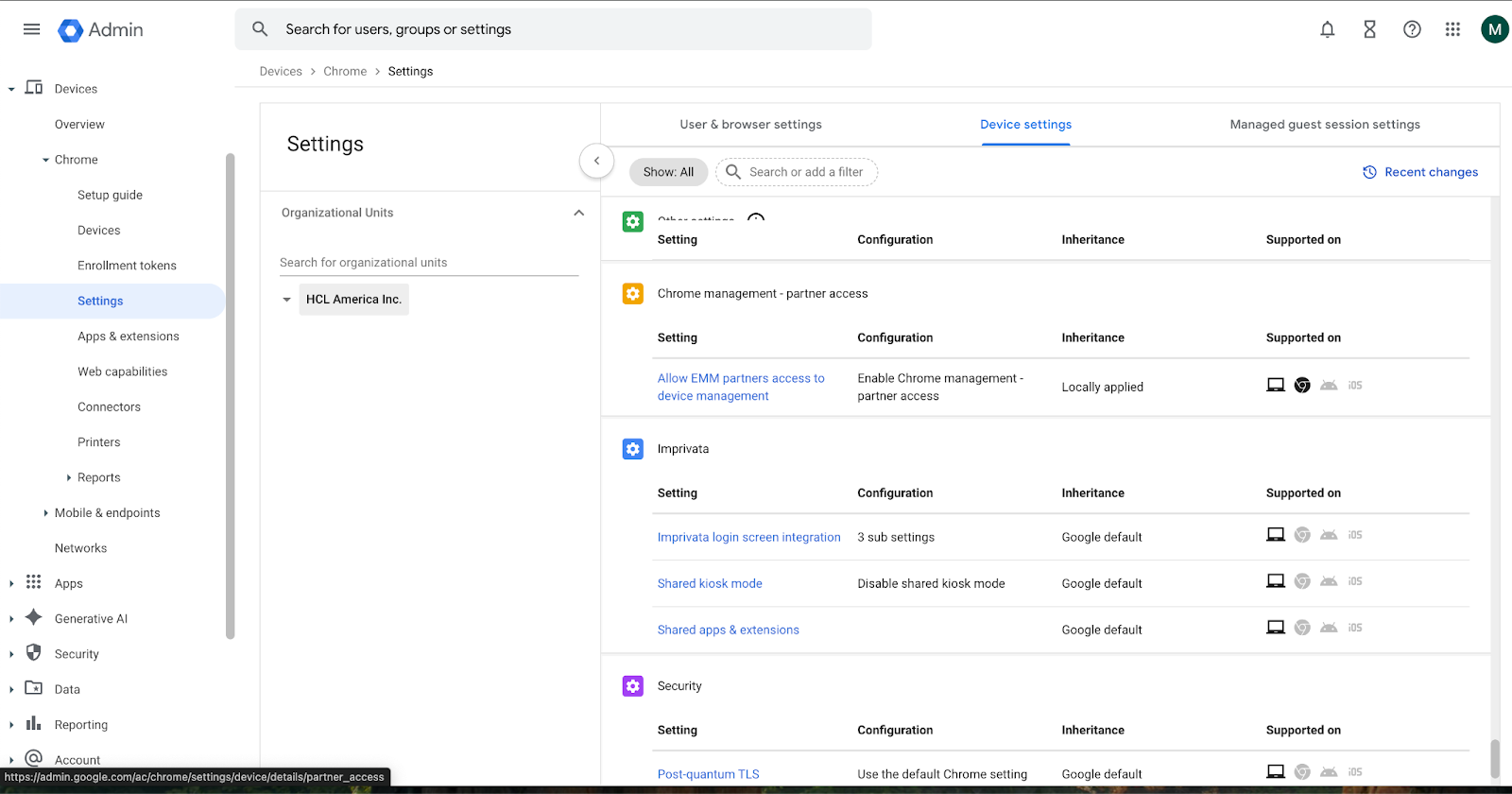Image resolution: width=1512 pixels, height=794 pixels.
Task: Click the blue Imprivata gear icon
Action: [x=632, y=449]
